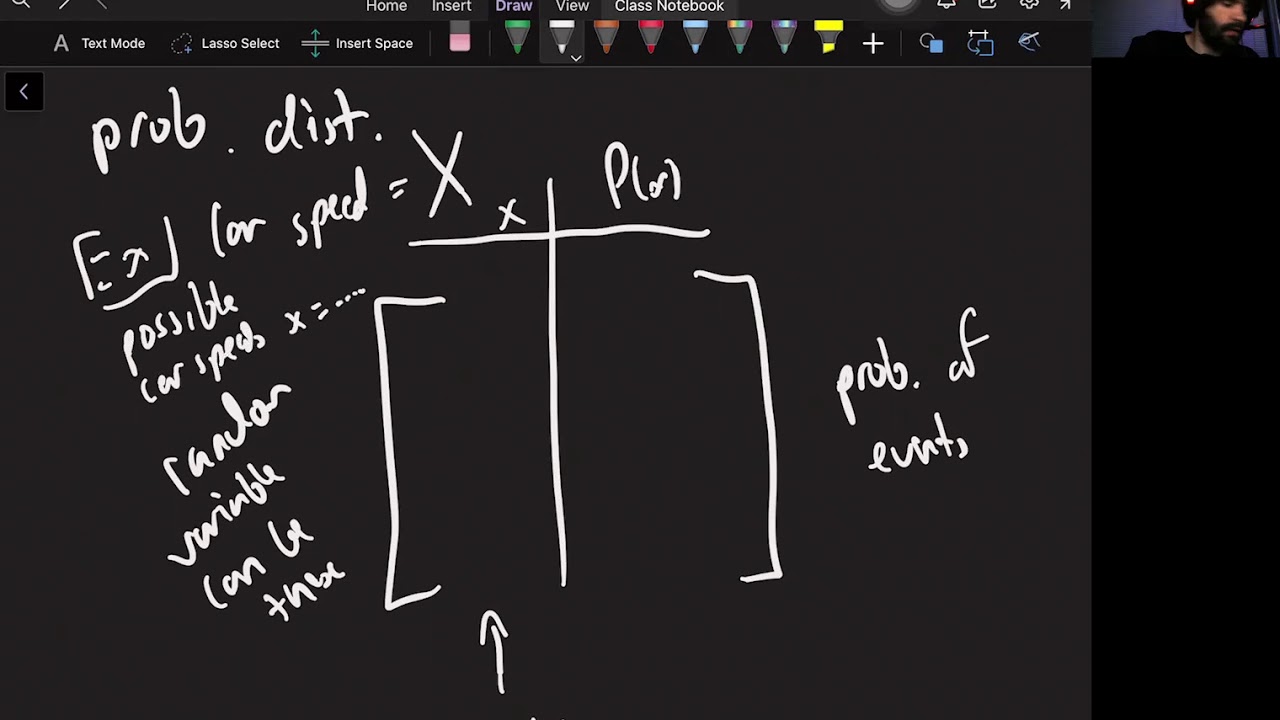This screenshot has height=720, width=1280.
Task: Open the Home ribbon tab
Action: click(386, 6)
